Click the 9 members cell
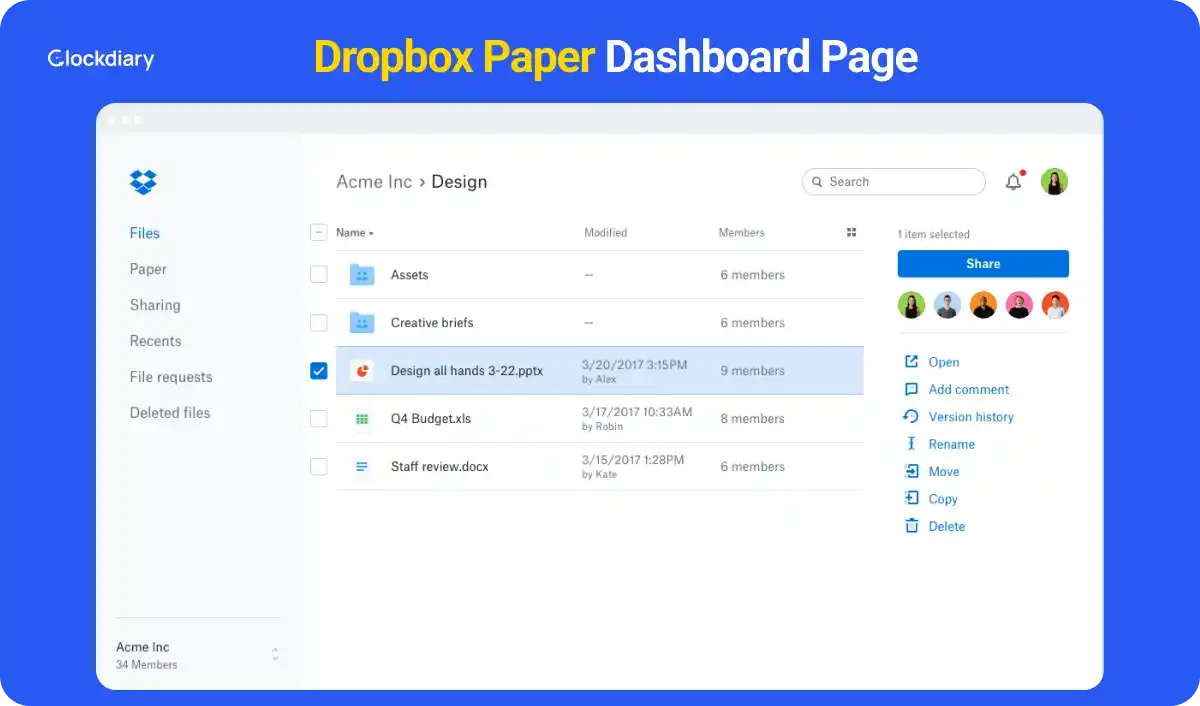The image size is (1200, 706). [x=752, y=371]
